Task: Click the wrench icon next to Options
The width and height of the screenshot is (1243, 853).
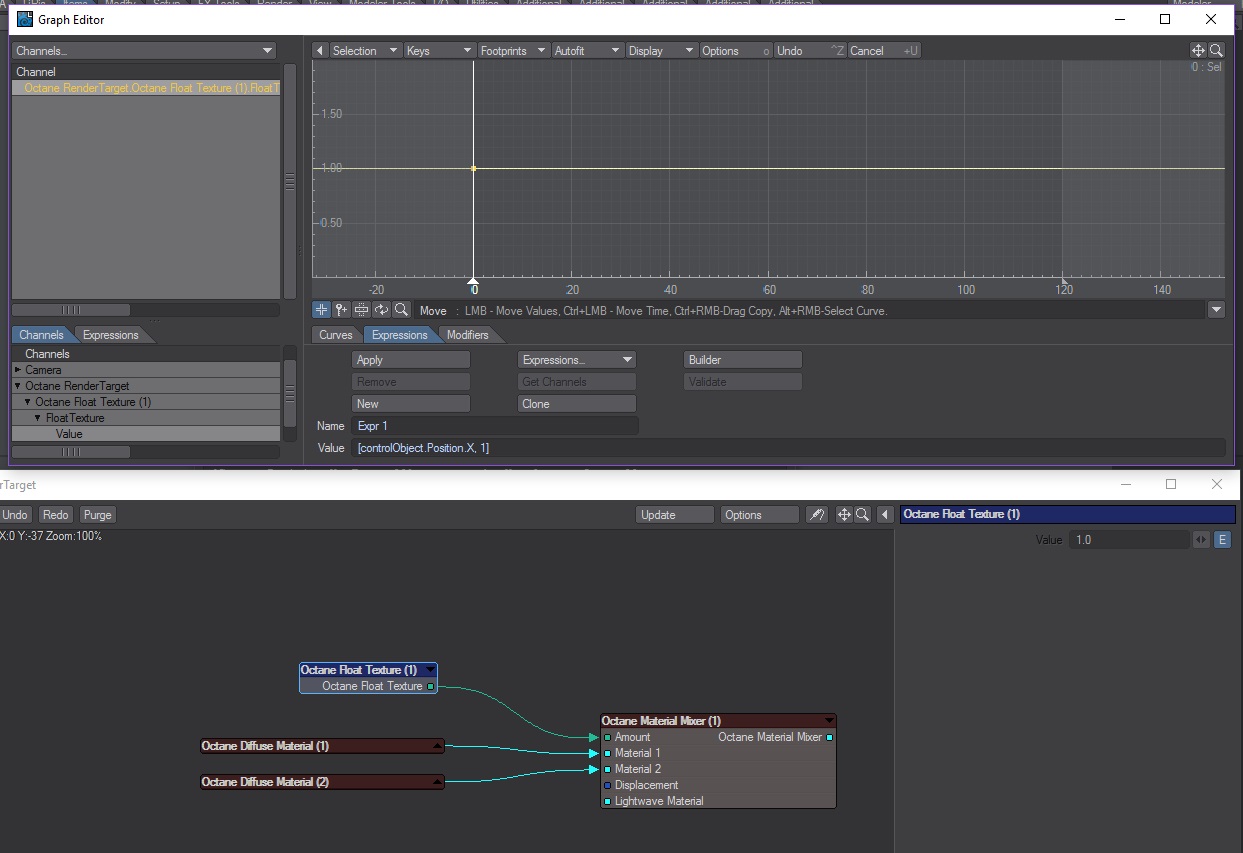Action: (817, 514)
